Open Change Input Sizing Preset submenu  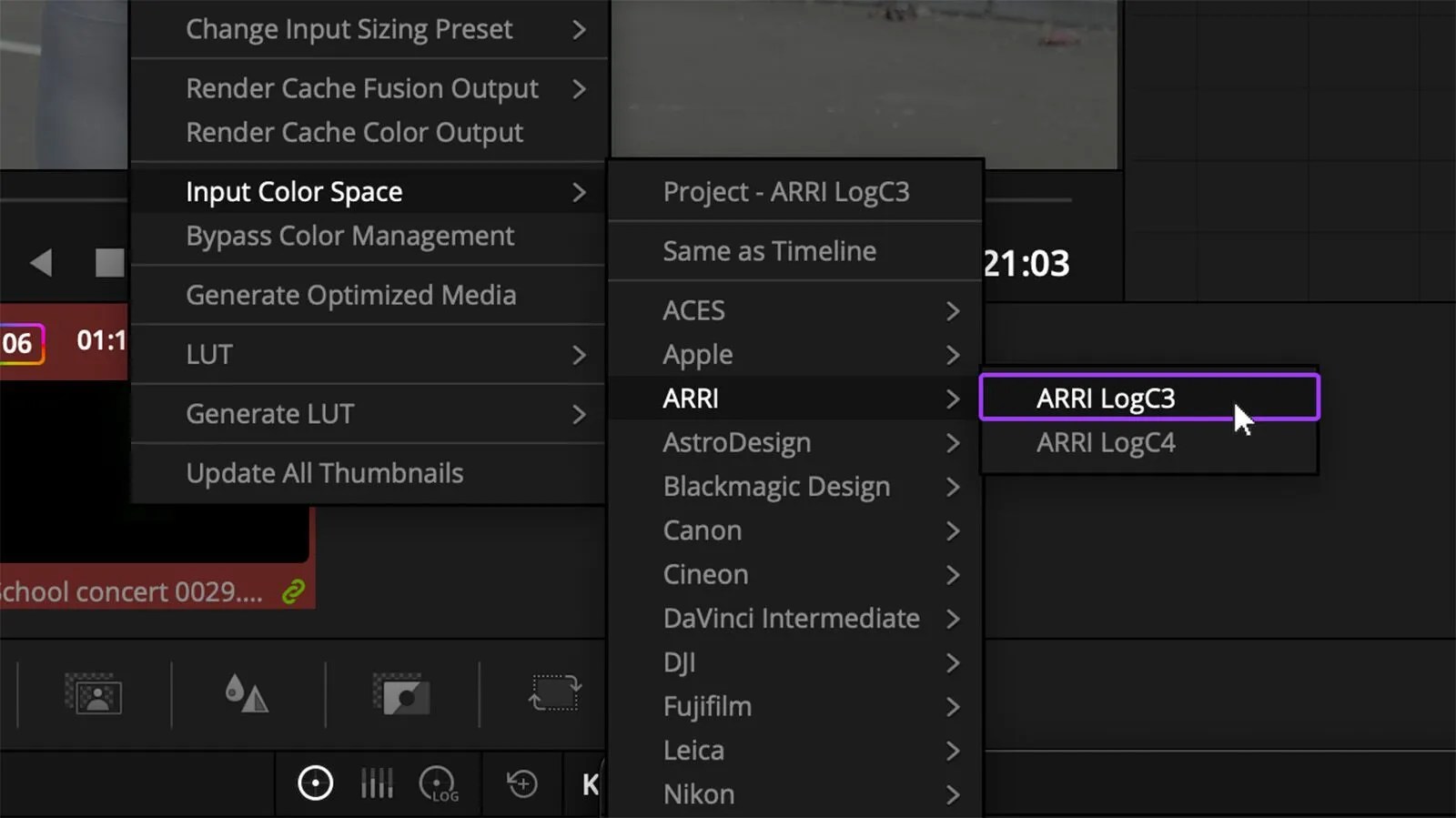(x=369, y=29)
